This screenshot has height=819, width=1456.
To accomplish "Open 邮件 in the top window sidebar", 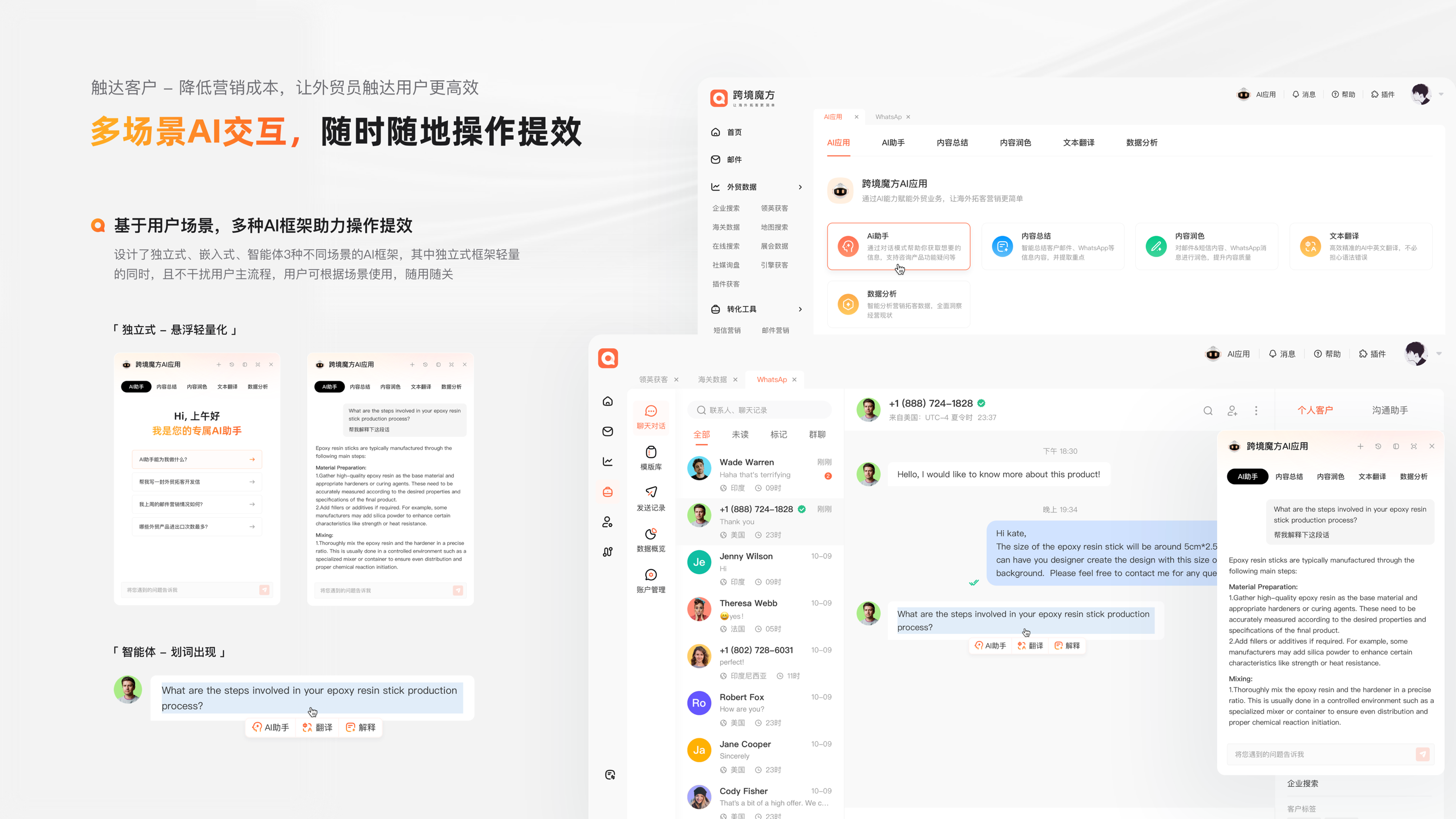I will tap(726, 159).
